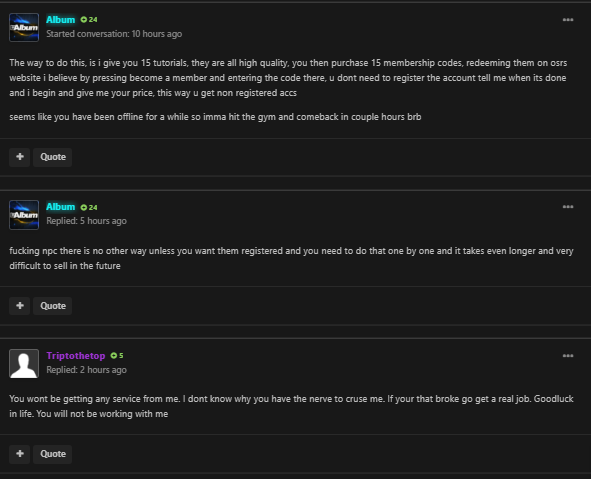Click 'Replied: 2 hours ago' timestamp
The image size is (591, 479).
86,370
